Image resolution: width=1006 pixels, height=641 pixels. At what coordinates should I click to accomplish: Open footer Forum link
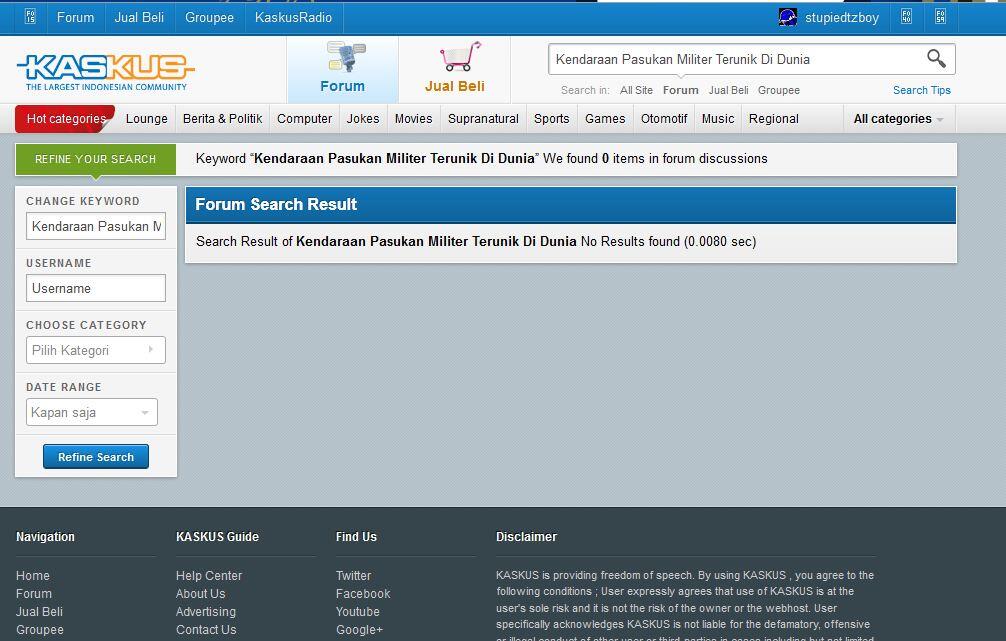click(x=34, y=594)
